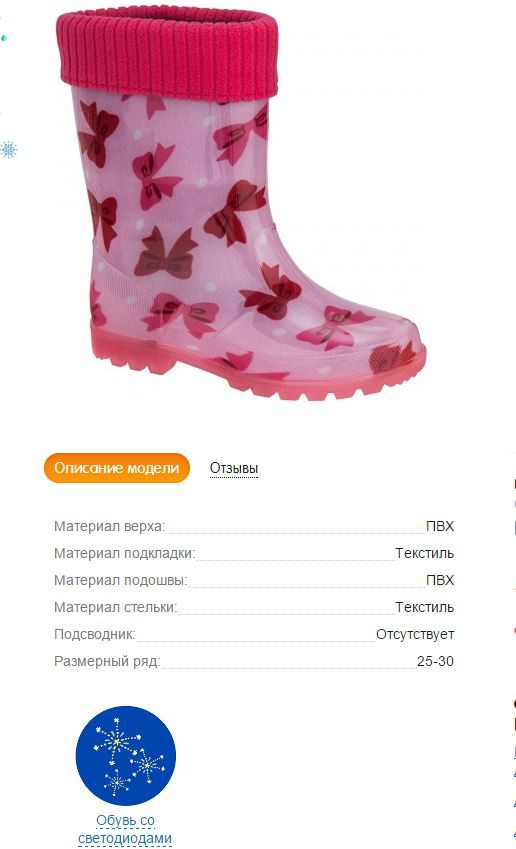Select the Материал подкладки label
The height and width of the screenshot is (849, 516).
pyautogui.click(x=125, y=553)
